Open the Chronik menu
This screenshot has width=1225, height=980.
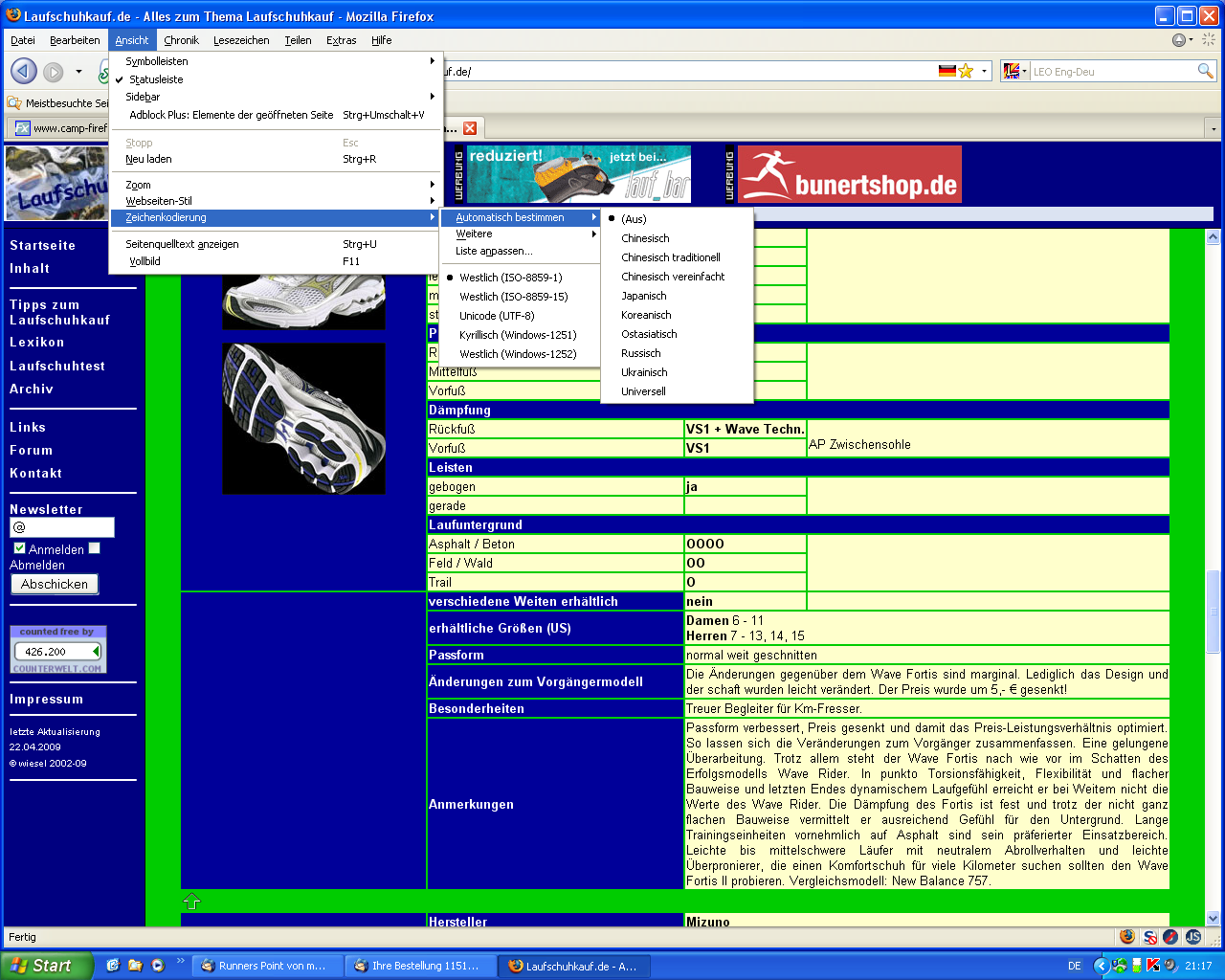pos(181,40)
